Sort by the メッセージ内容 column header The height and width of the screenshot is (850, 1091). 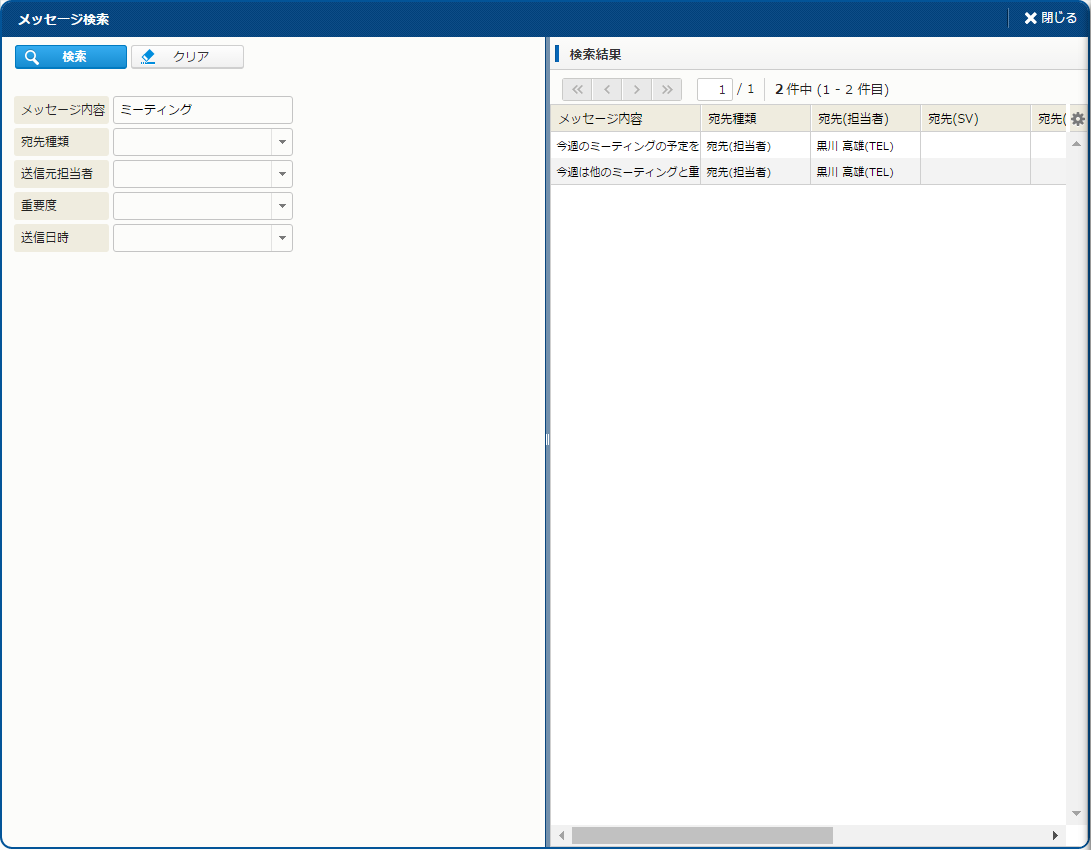(625, 119)
